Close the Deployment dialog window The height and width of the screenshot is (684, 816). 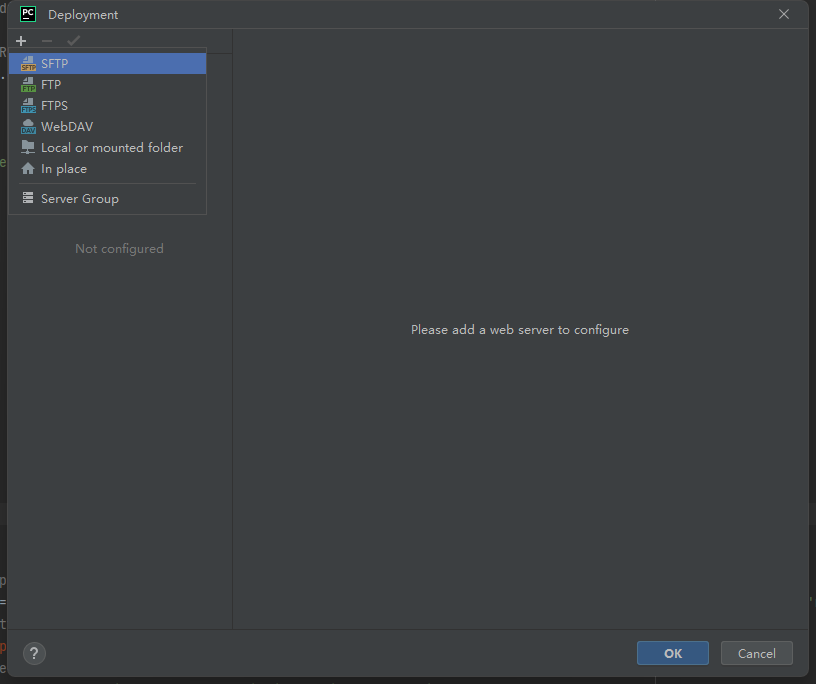(784, 15)
